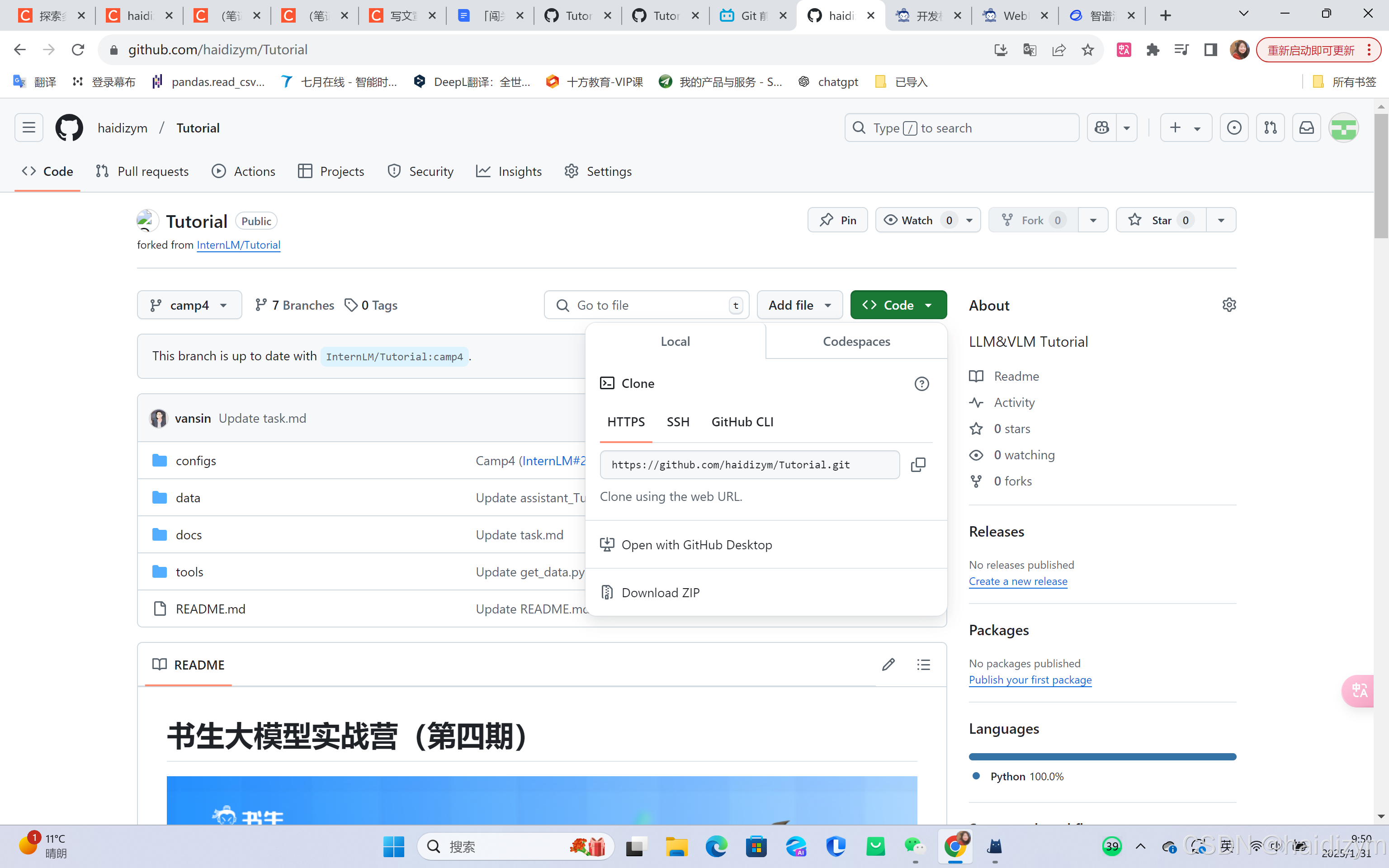1389x868 pixels.
Task: Edit README with the pencil icon
Action: click(x=888, y=664)
